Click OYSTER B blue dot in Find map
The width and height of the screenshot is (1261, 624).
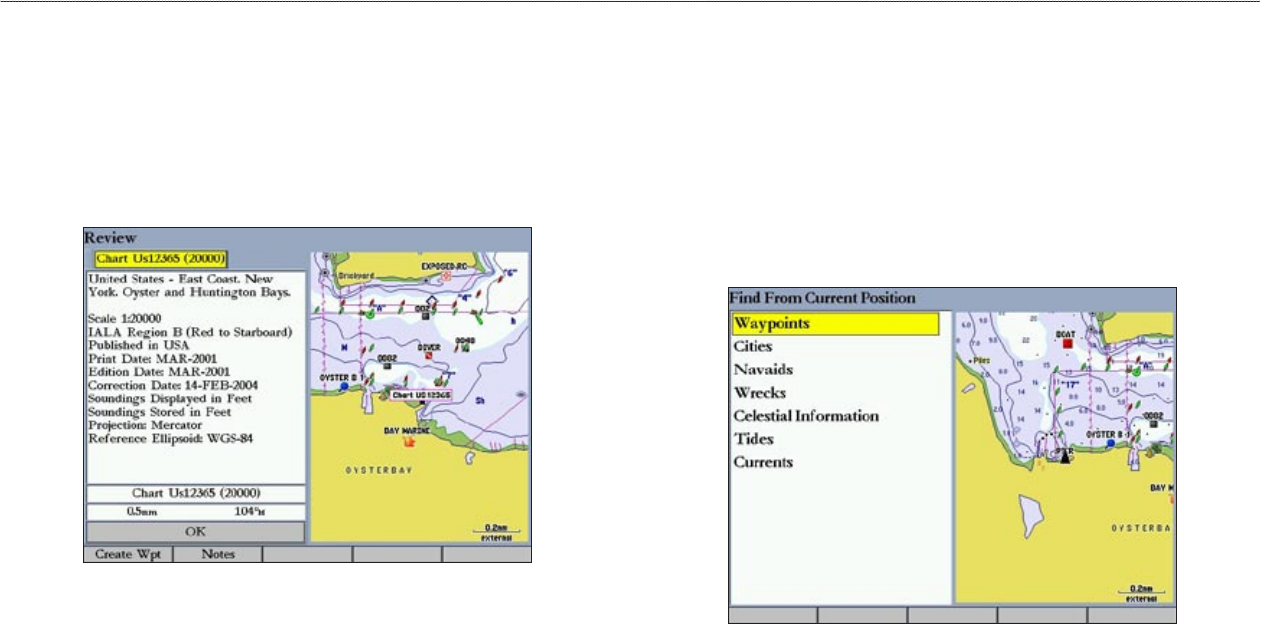(x=1110, y=443)
